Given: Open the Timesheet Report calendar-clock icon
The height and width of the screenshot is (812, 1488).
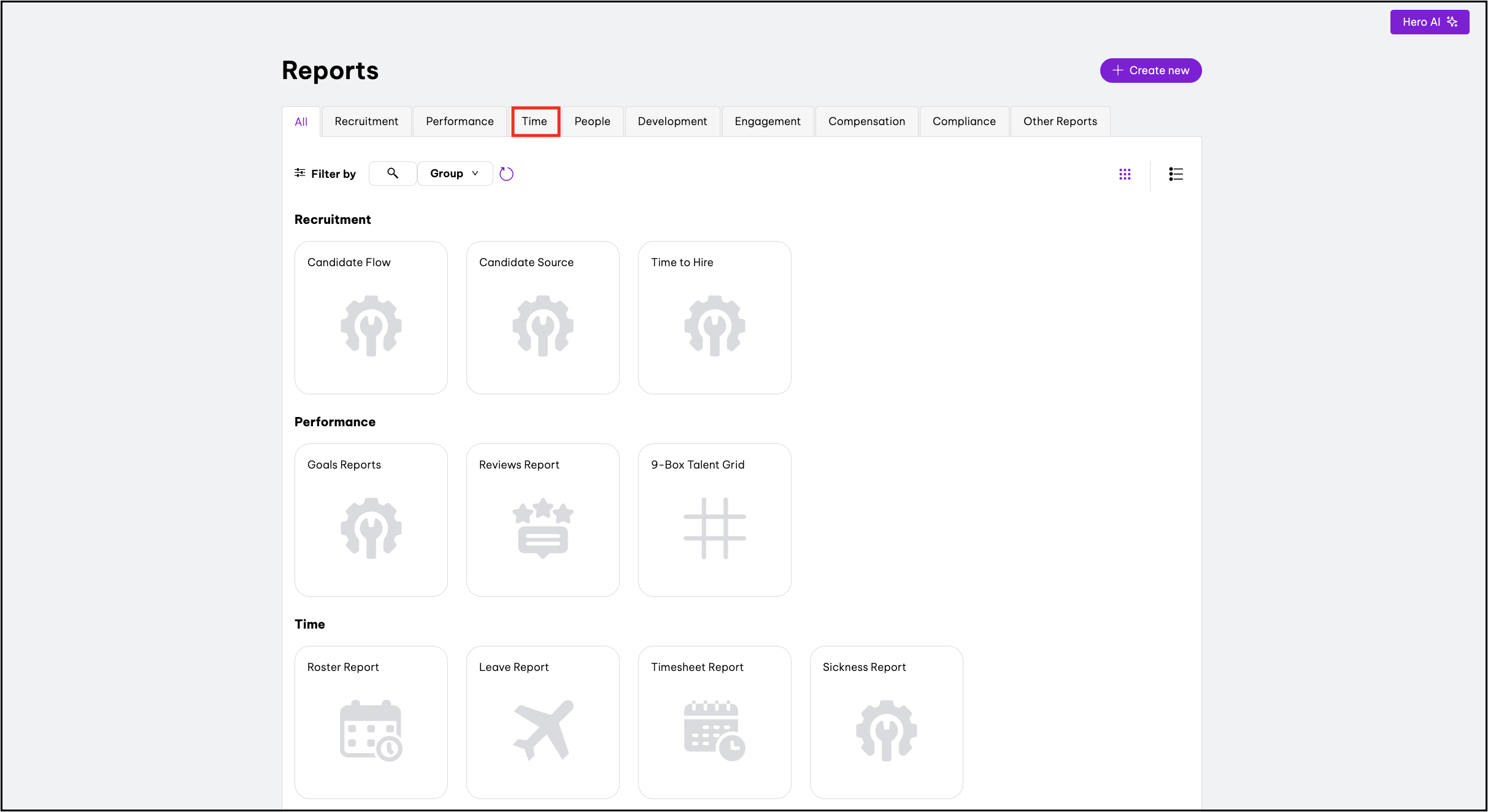Looking at the screenshot, I should point(714,730).
